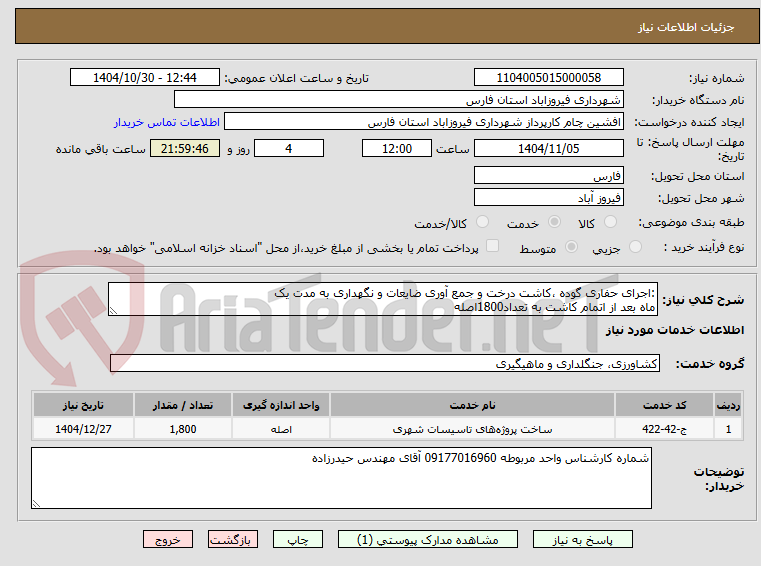Click the شماره نیاز label
761x566 pixels.
[x=716, y=78]
